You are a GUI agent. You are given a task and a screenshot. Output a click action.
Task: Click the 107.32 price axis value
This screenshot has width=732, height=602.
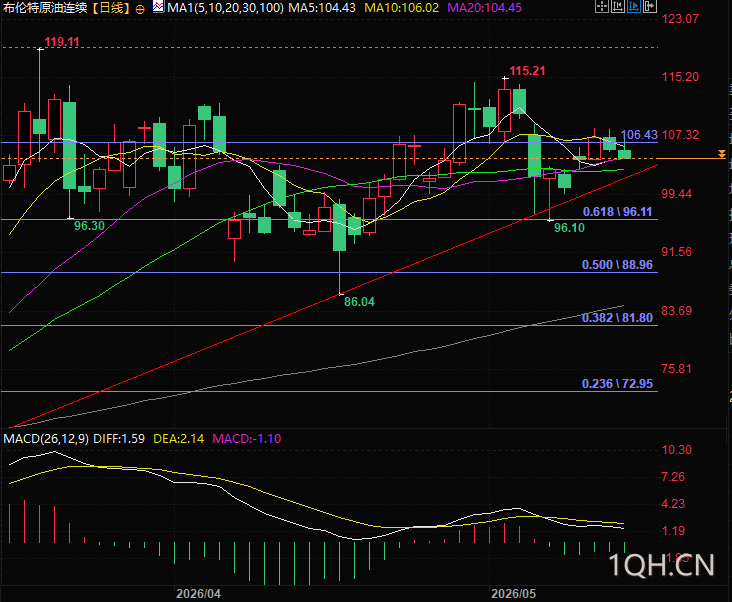pyautogui.click(x=680, y=135)
